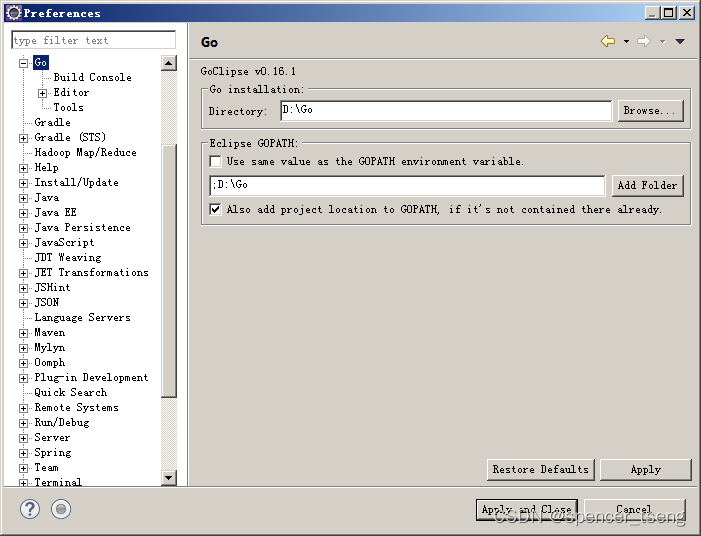Expand the Gradle (STS) node
Screen dimensions: 701x536
click(x=23, y=138)
